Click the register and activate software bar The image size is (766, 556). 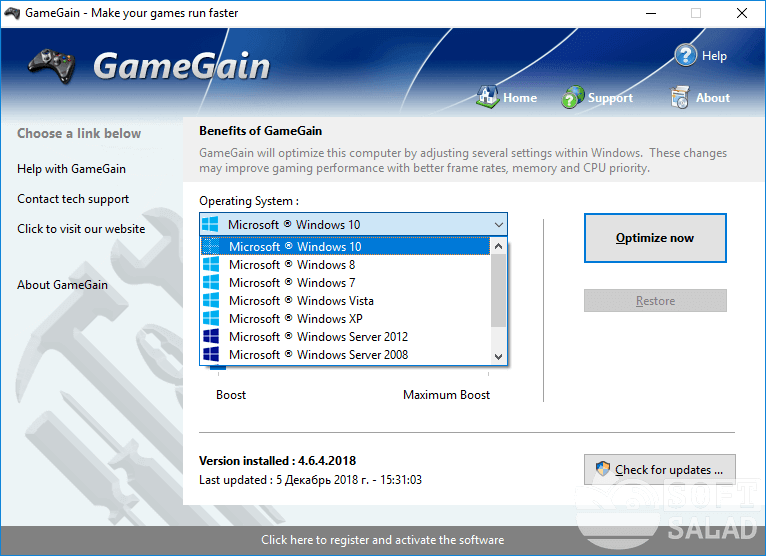pos(383,540)
